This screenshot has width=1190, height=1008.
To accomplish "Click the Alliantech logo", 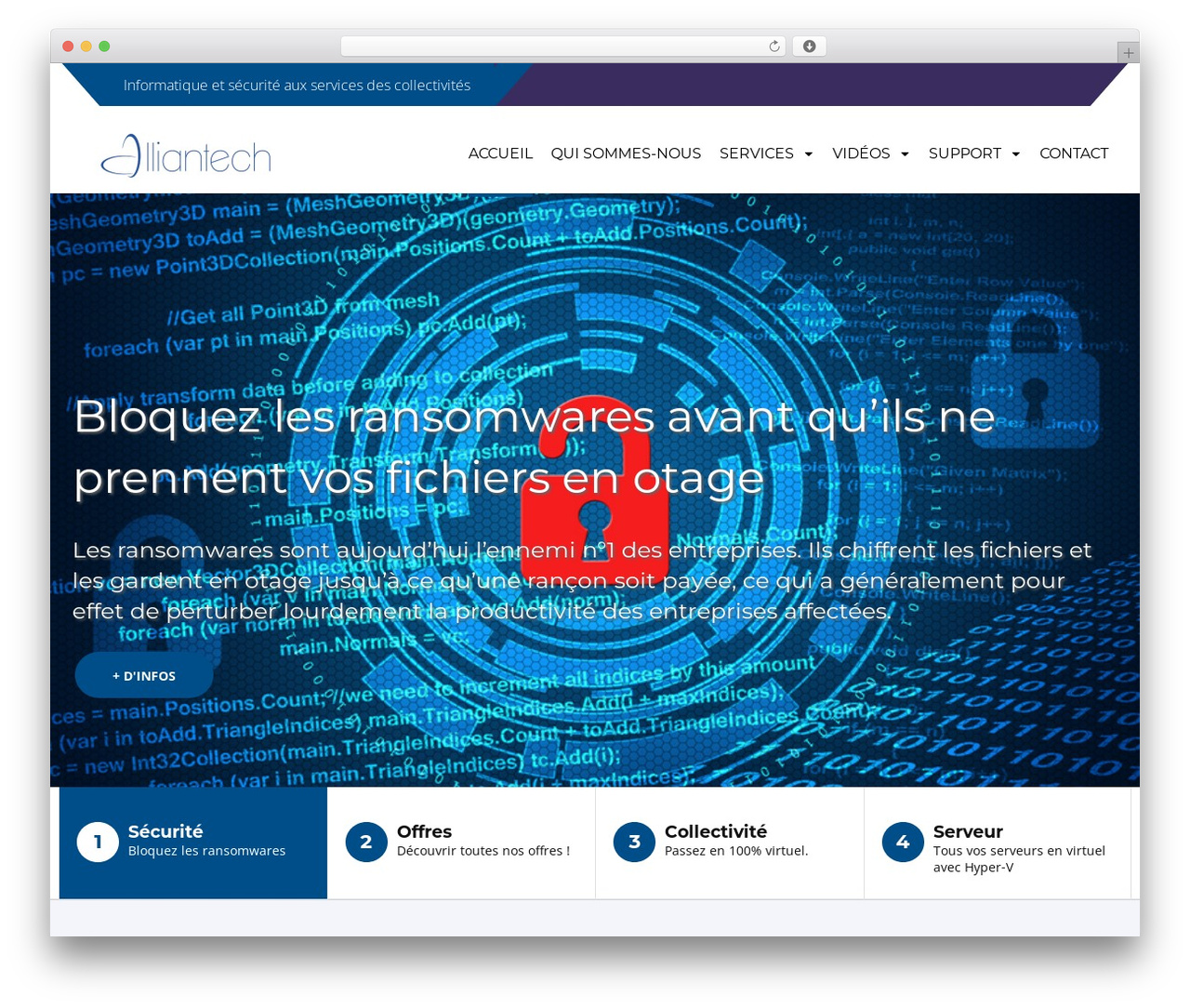I will tap(186, 155).
